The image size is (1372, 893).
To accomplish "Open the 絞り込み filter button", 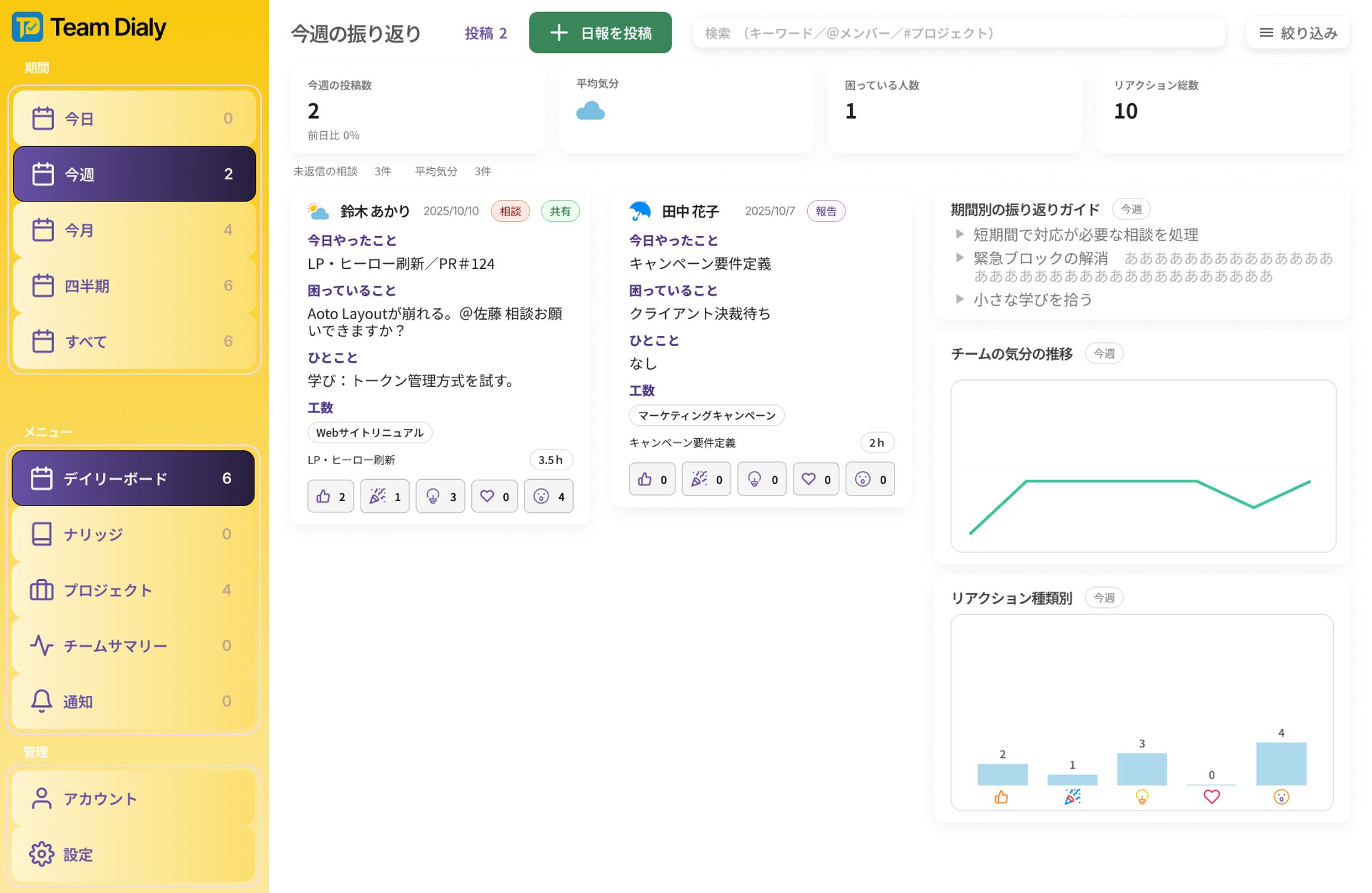I will pos(1297,33).
